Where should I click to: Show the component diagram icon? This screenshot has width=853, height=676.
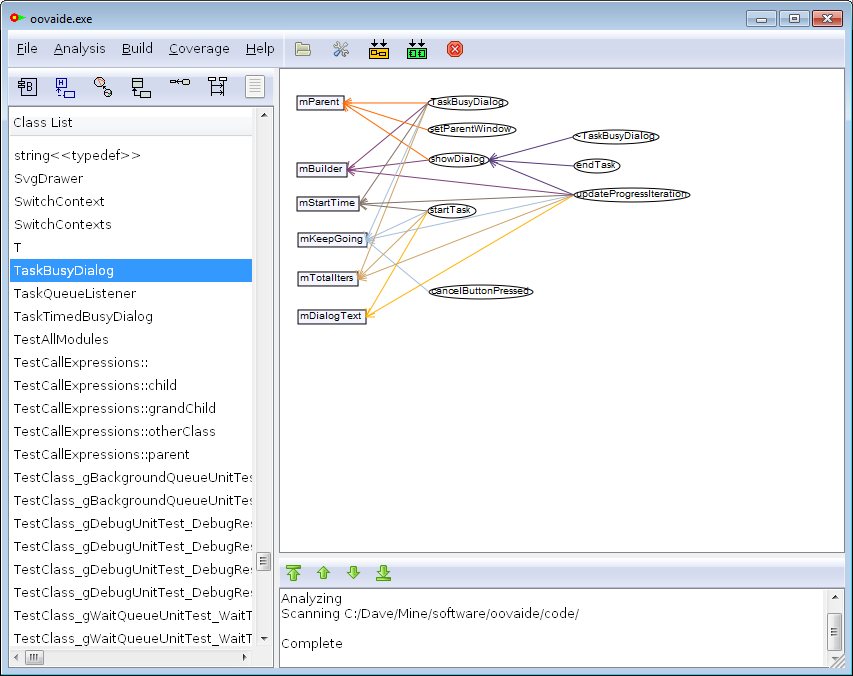click(x=27, y=87)
